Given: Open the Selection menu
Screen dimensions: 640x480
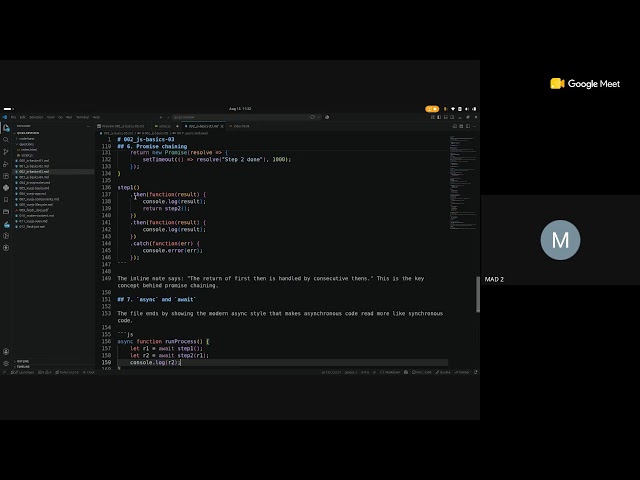Looking at the screenshot, I should tap(36, 117).
